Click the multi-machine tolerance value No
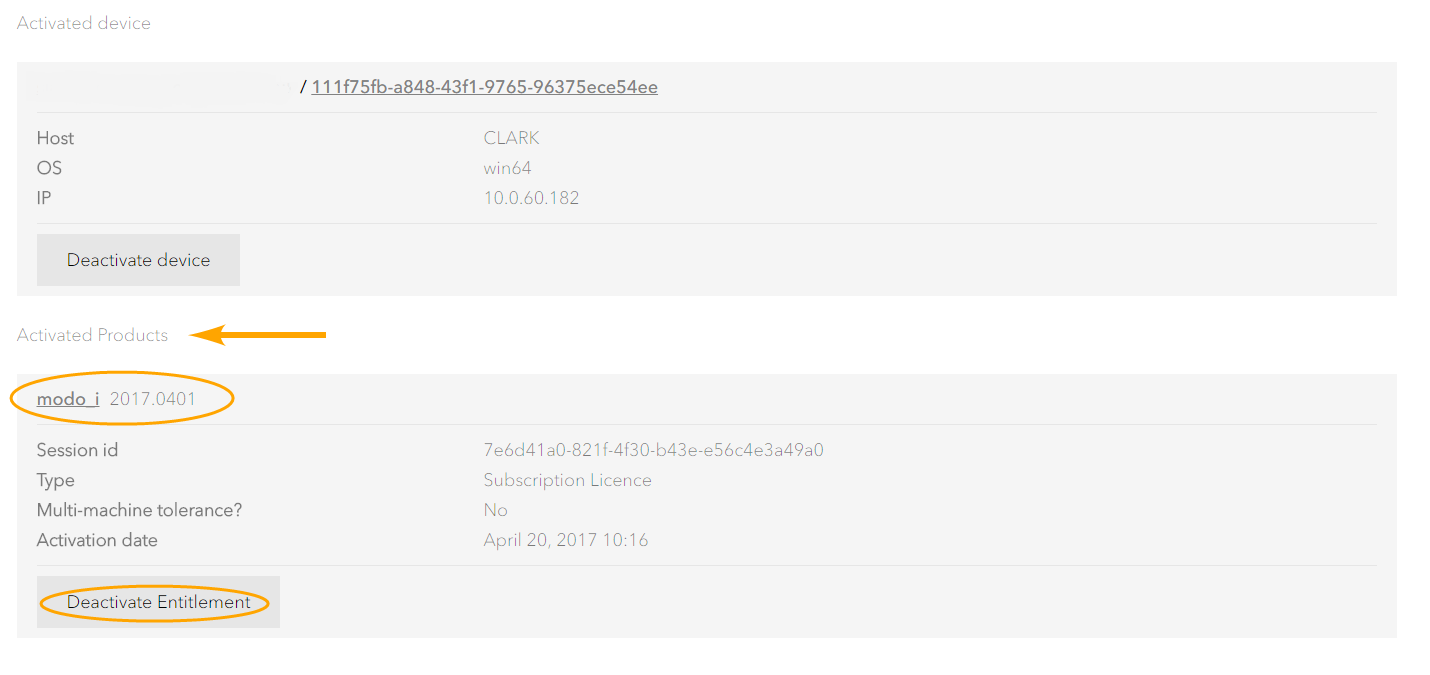Screen dimensions: 1430x675 click(495, 510)
